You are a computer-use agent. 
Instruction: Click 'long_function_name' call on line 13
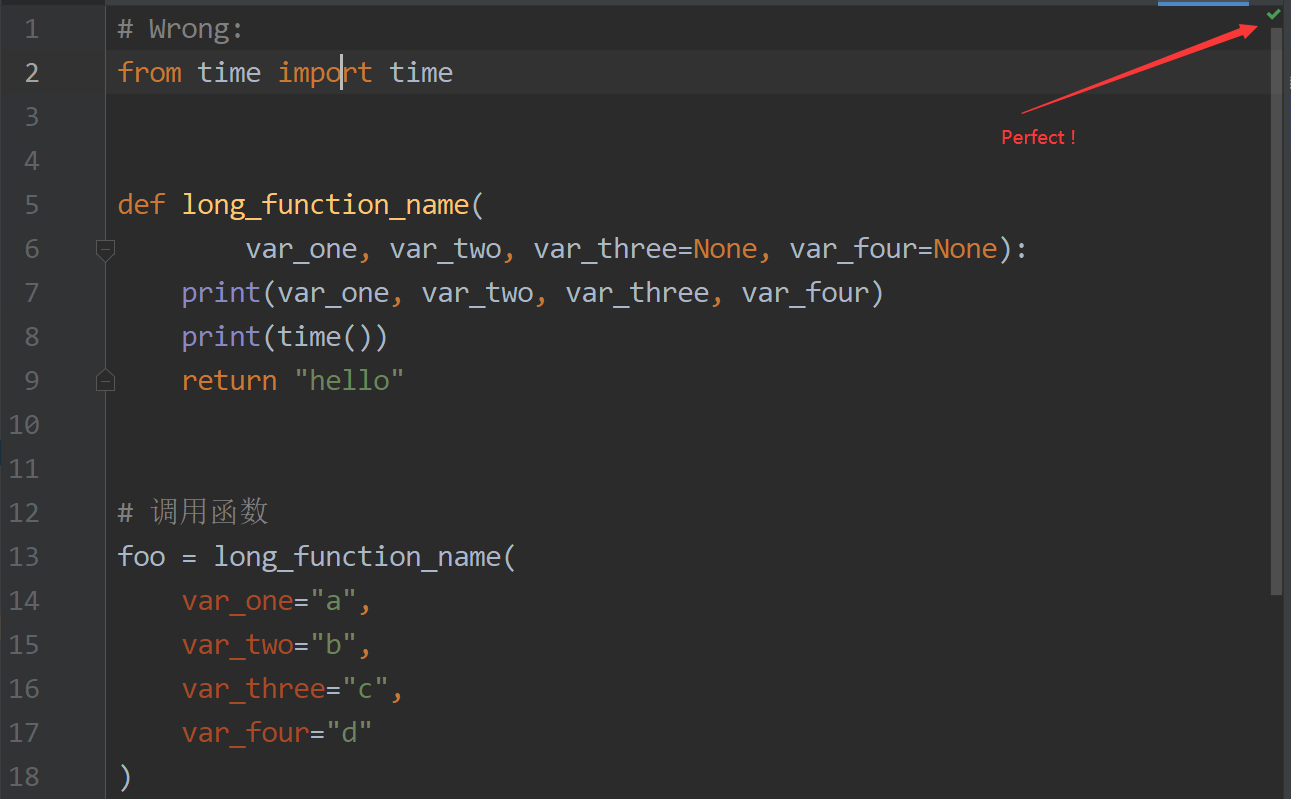pos(358,557)
